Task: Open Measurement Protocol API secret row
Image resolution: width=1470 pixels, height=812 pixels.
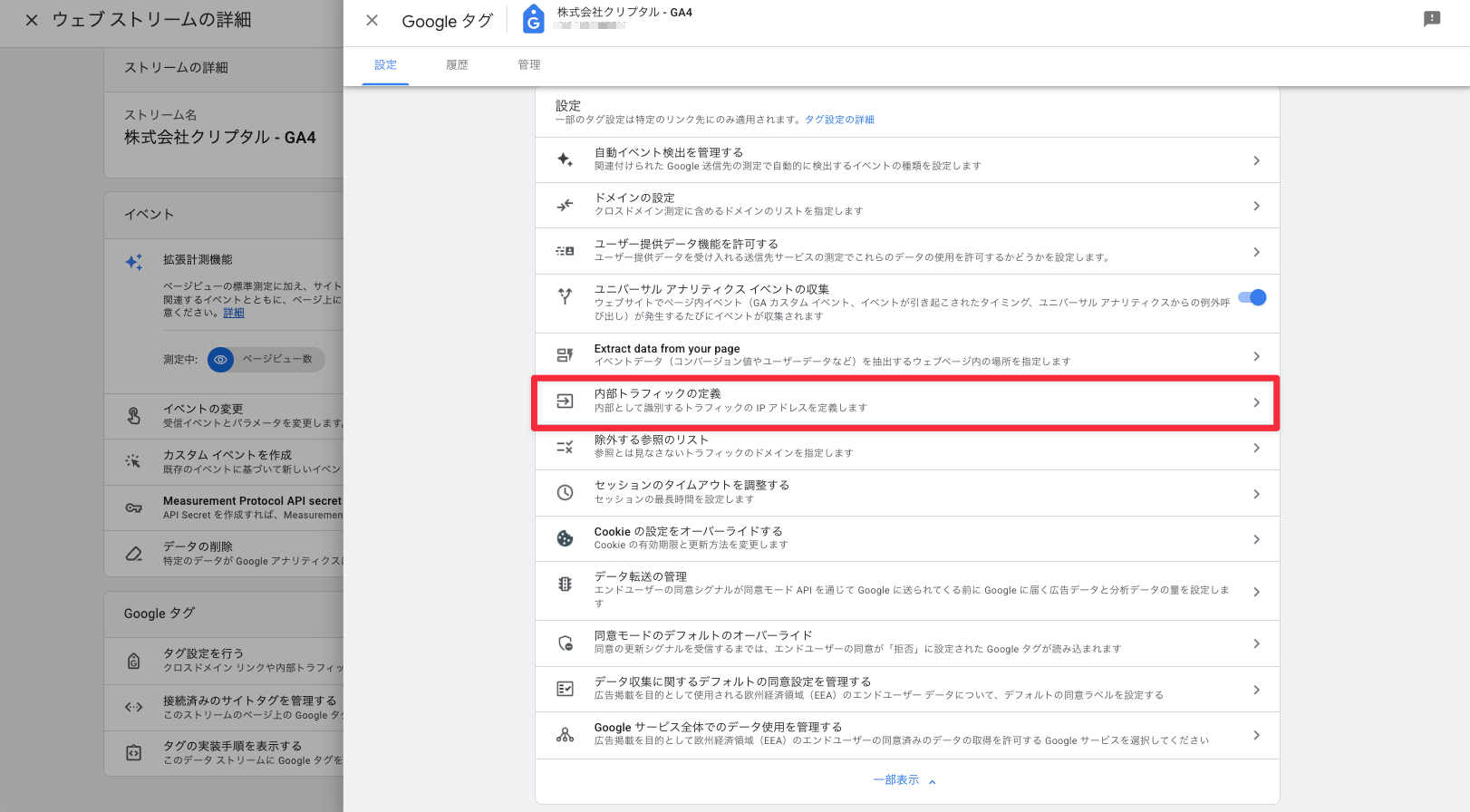Action: (224, 507)
